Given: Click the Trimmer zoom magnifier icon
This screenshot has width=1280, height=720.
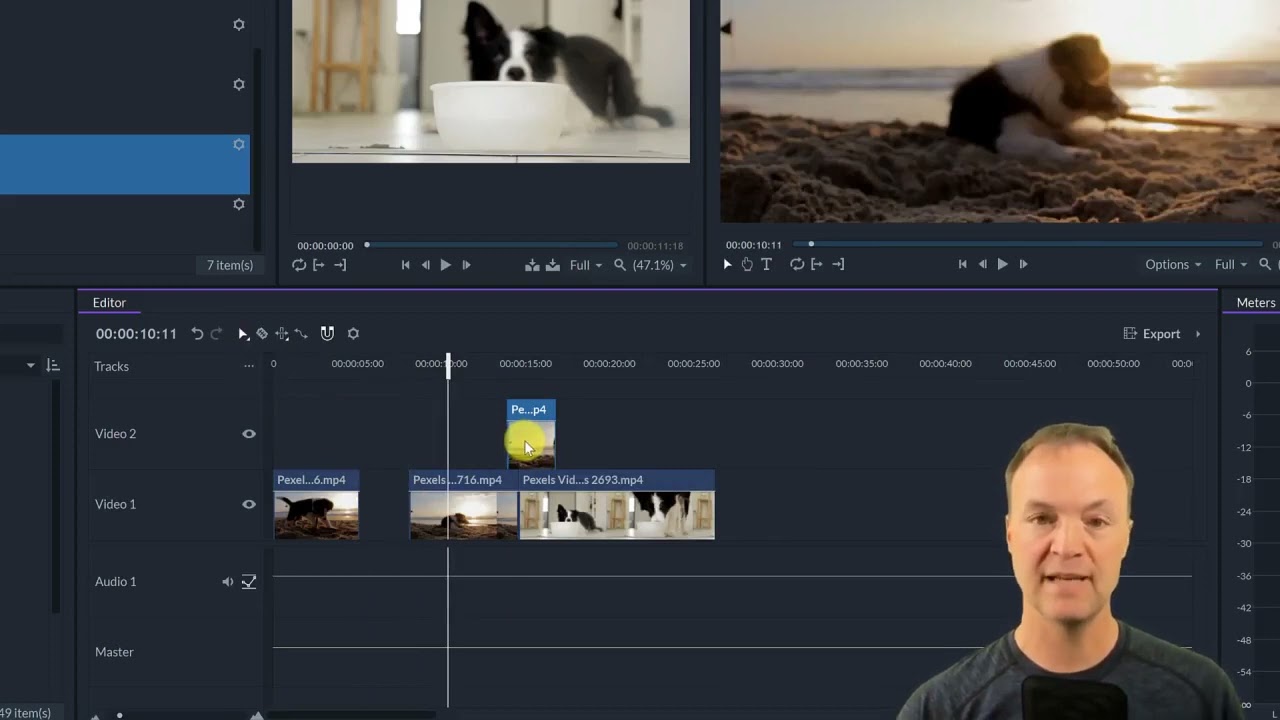Looking at the screenshot, I should 620,265.
